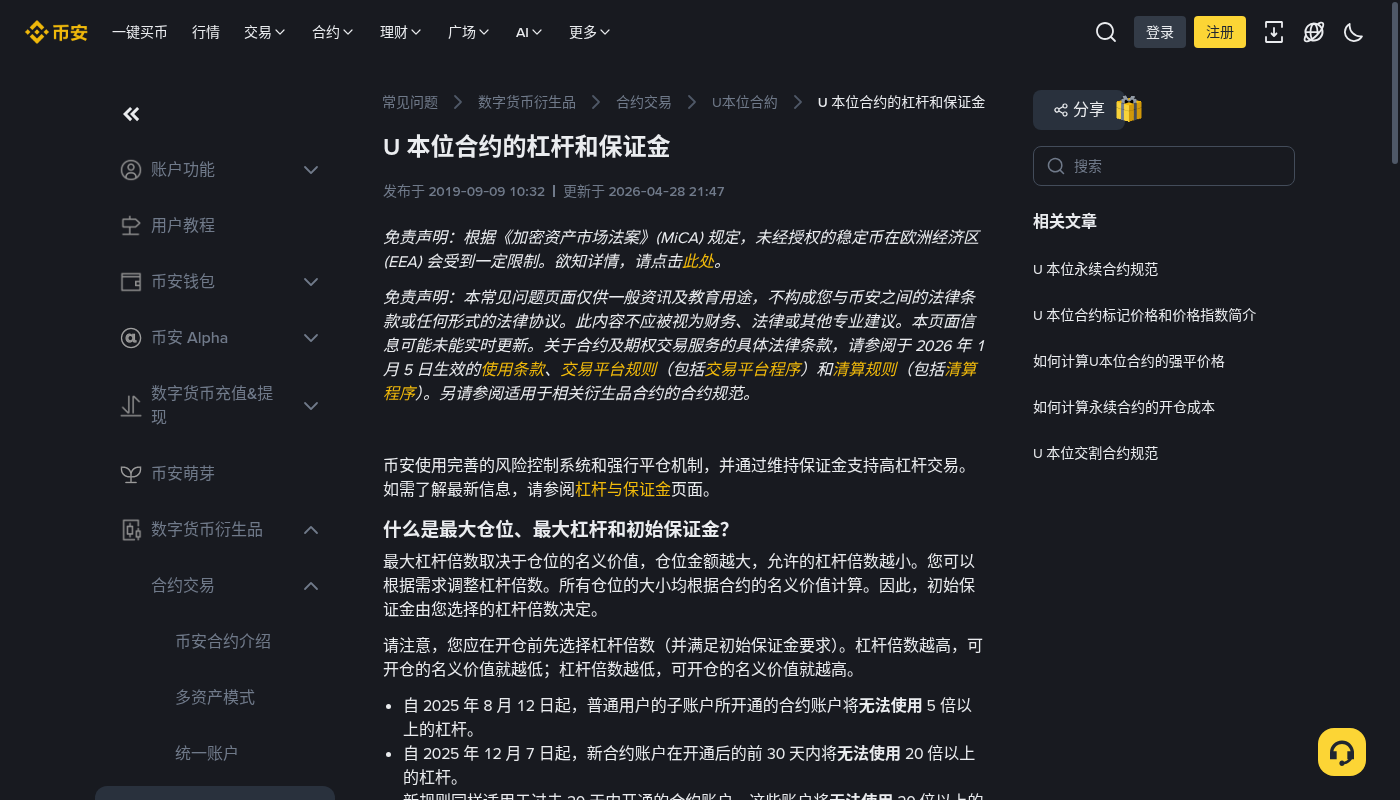Click the gift box icon beside share
Screen dimensions: 1400x800
point(1129,109)
